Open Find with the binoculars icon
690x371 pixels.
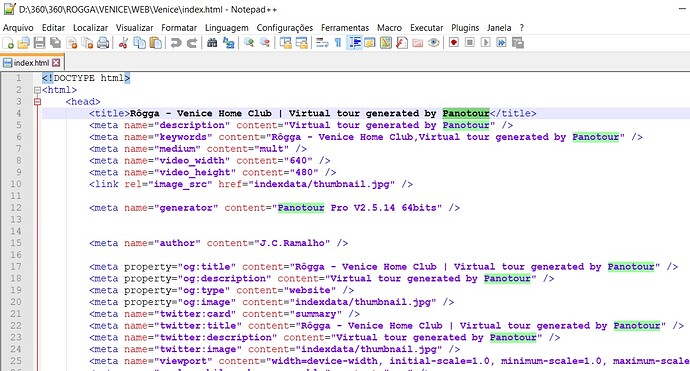tap(212, 43)
